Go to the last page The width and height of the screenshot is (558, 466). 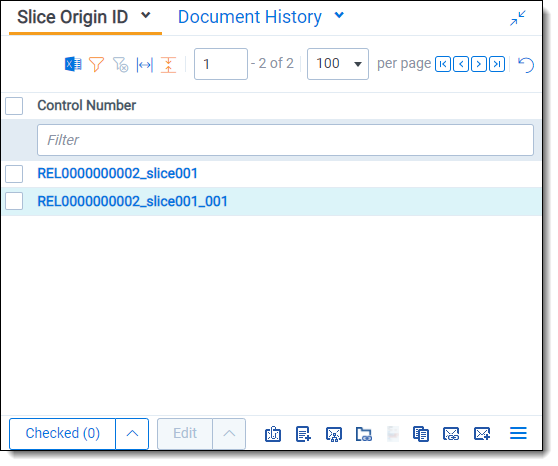click(497, 64)
